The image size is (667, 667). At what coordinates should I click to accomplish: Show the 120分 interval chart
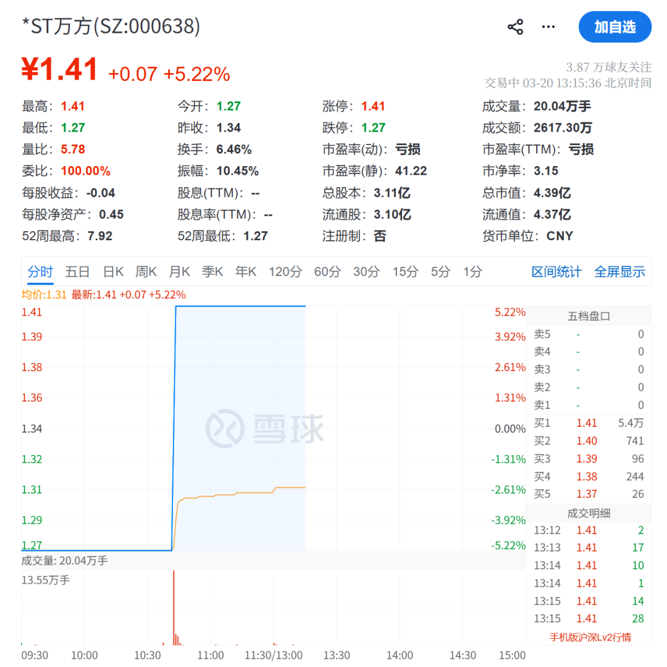(285, 271)
